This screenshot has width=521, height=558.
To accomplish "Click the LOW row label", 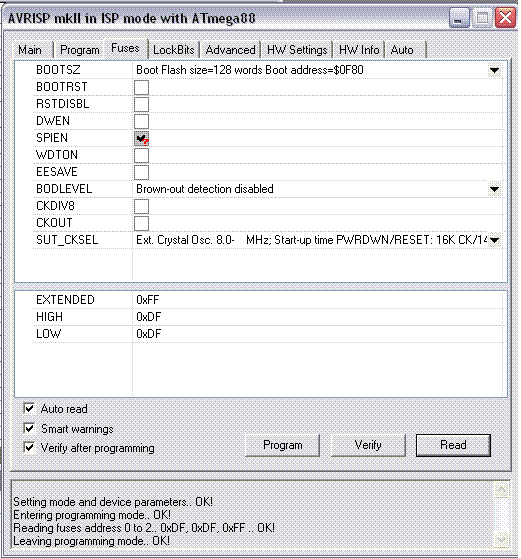I will click(x=49, y=334).
